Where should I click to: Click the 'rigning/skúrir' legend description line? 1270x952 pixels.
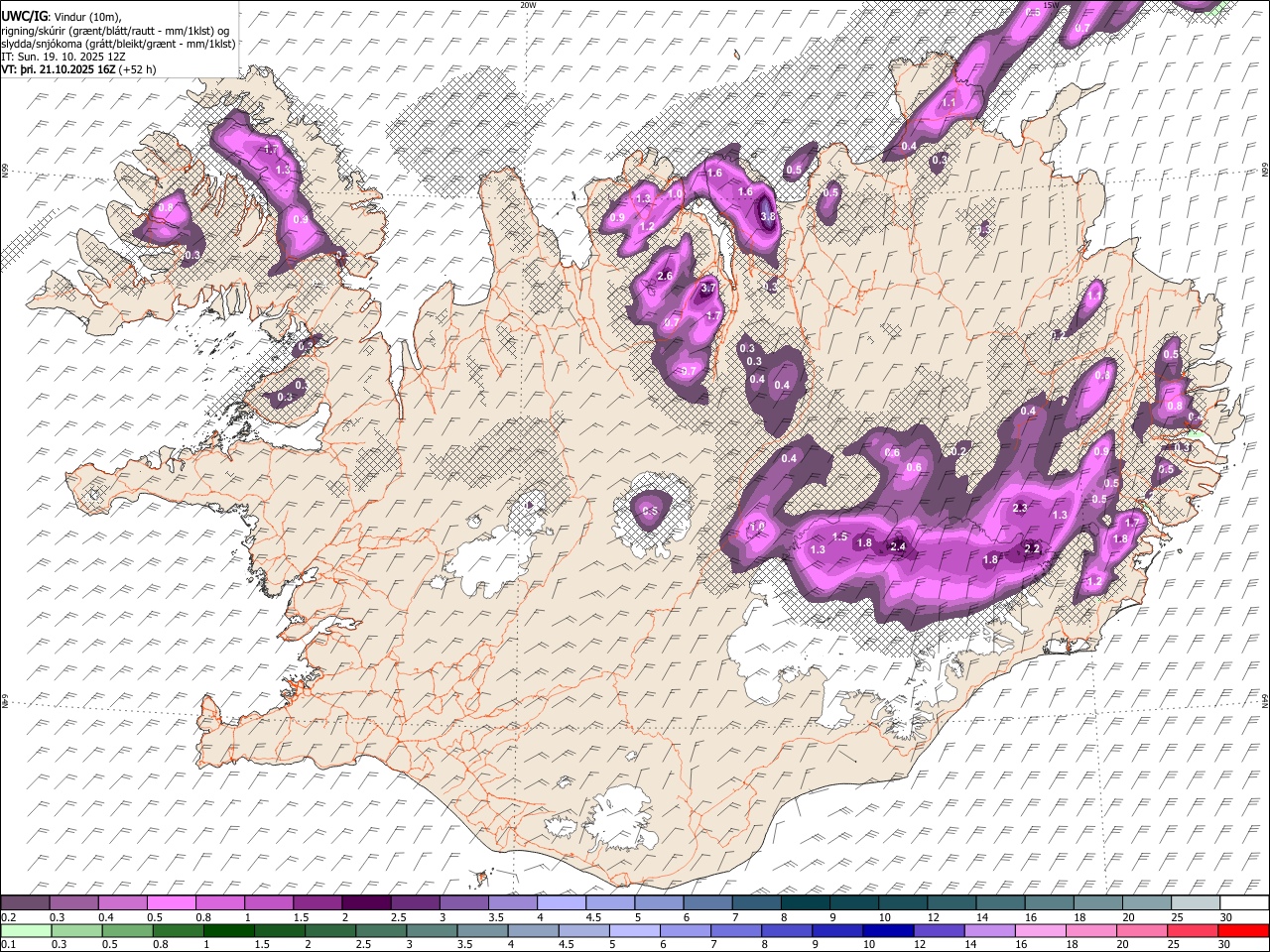[115, 30]
